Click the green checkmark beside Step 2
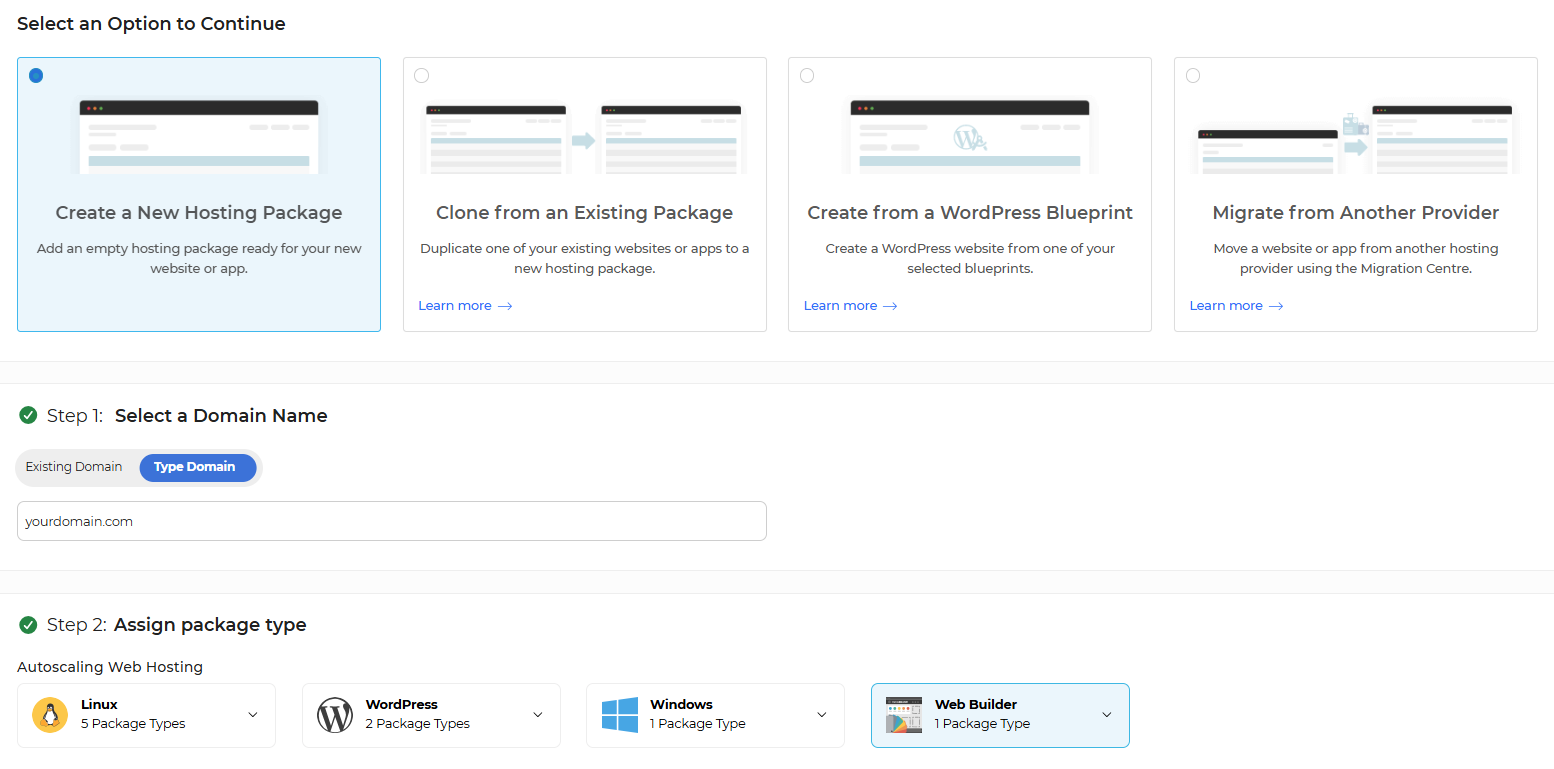 pyautogui.click(x=28, y=625)
